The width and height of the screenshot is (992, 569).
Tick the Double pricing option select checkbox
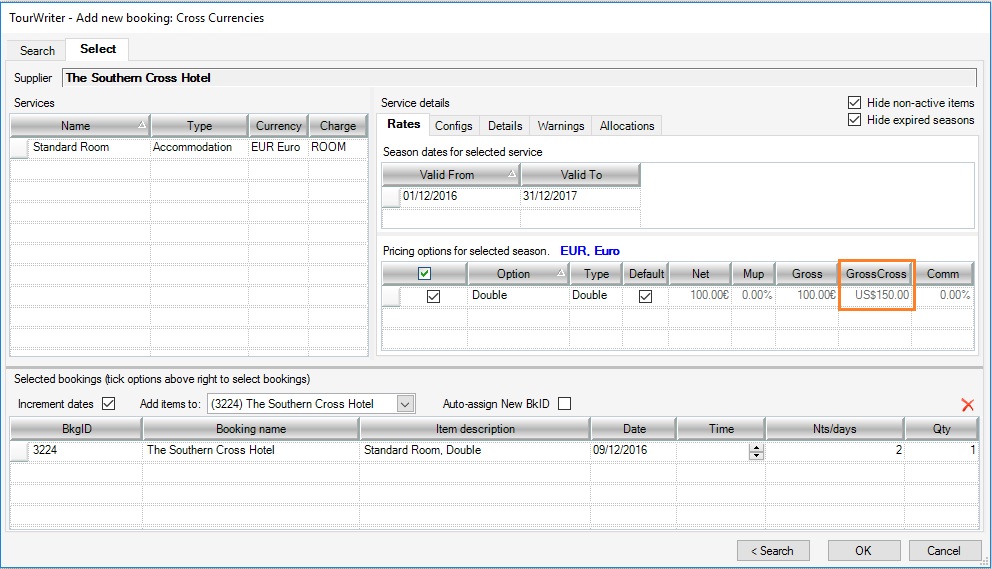coord(434,296)
